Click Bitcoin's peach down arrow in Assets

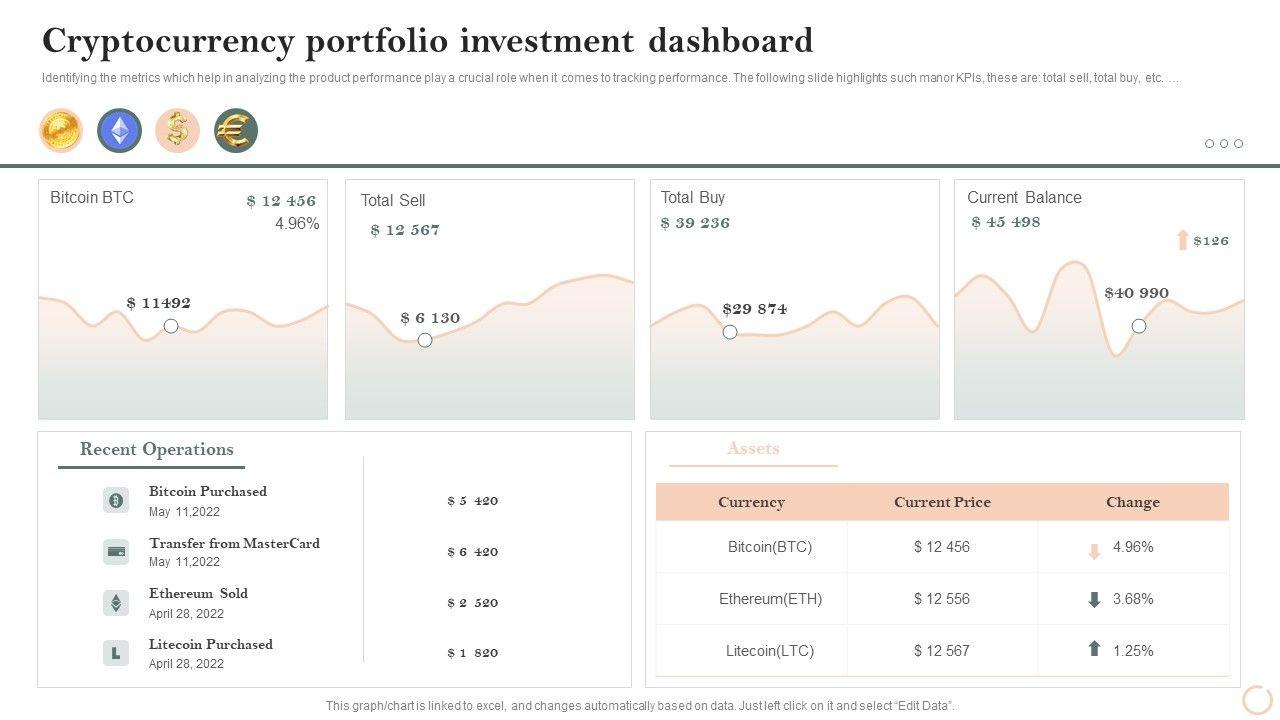click(1094, 551)
